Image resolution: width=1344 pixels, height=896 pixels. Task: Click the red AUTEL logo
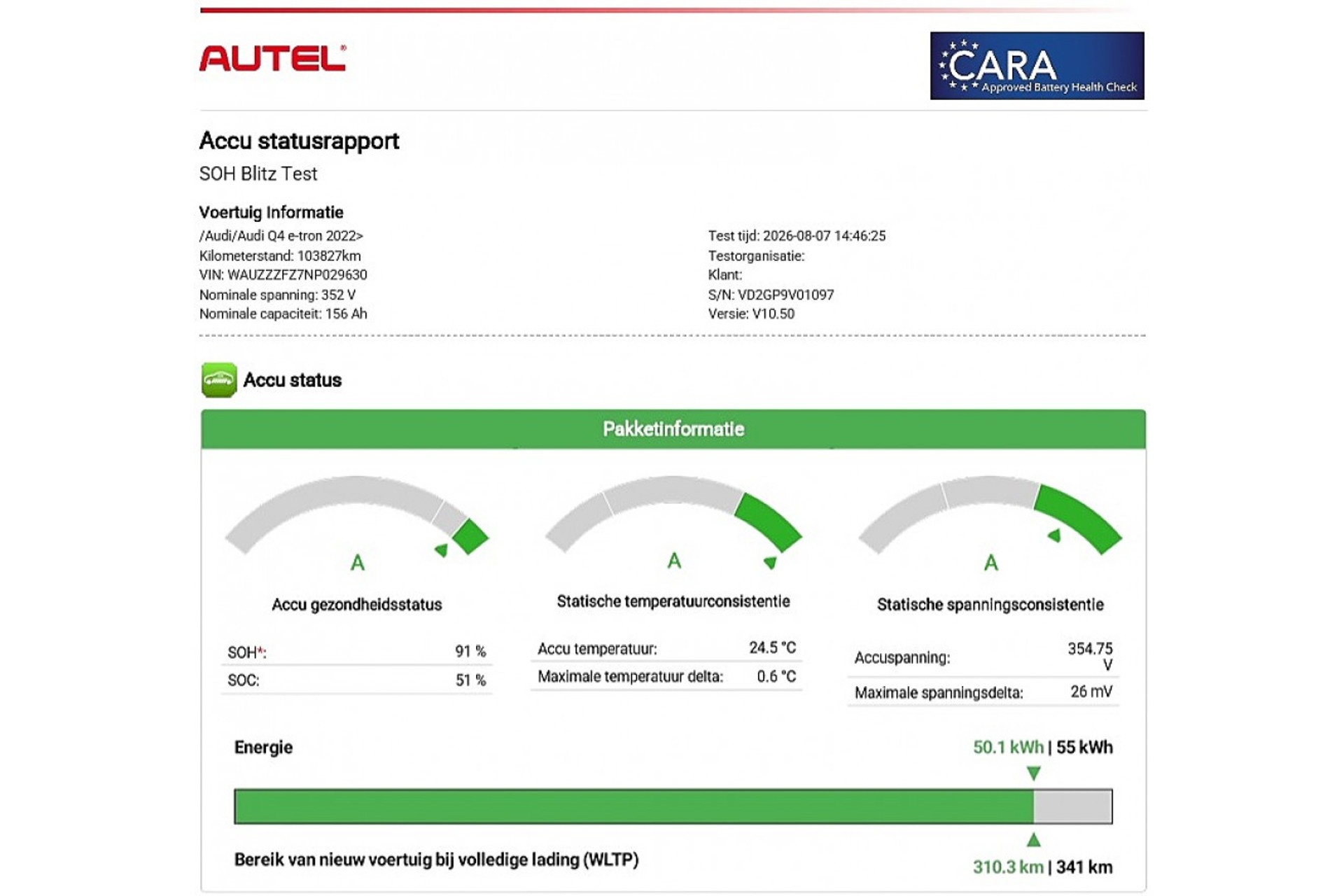[x=272, y=58]
